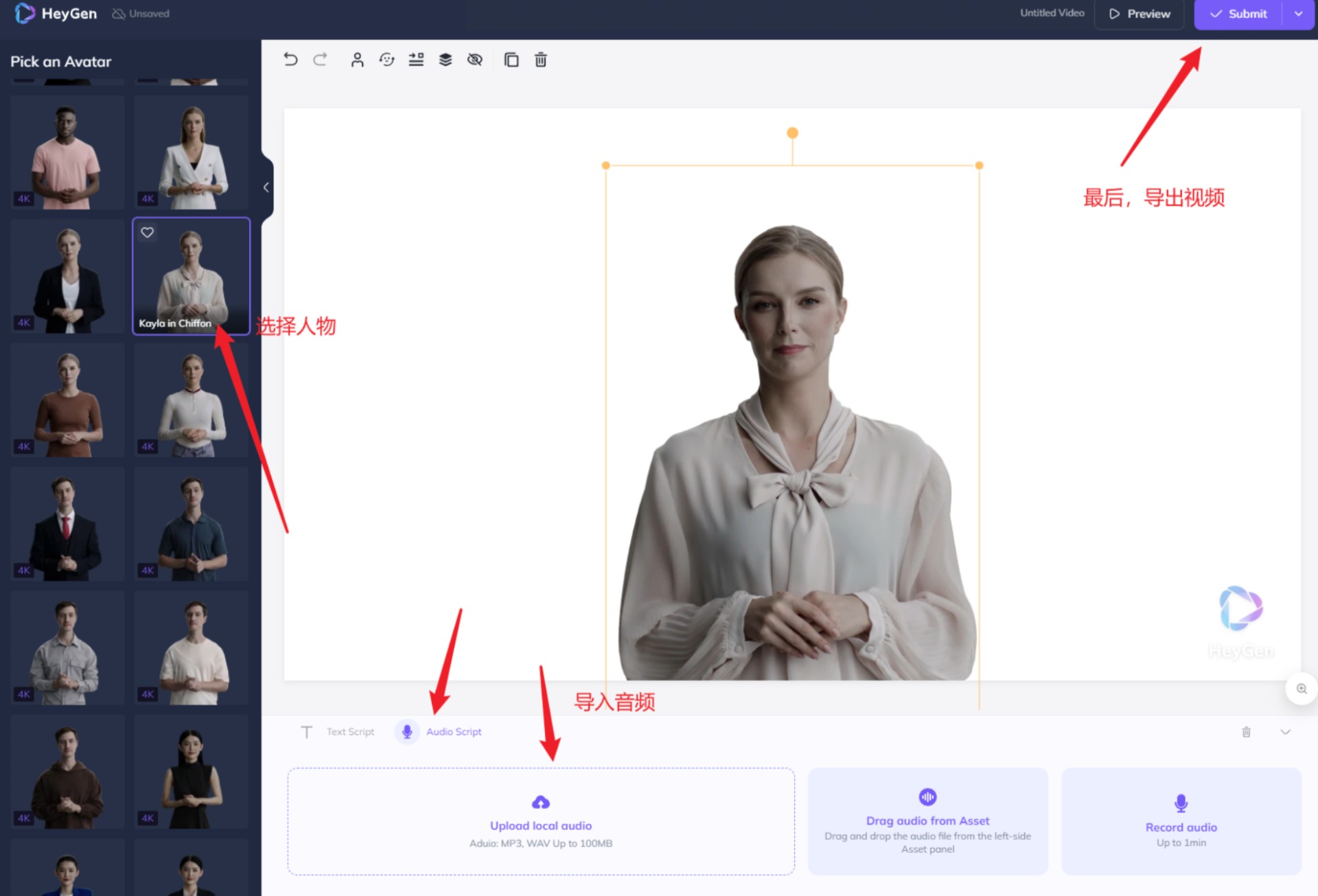The height and width of the screenshot is (896, 1318).
Task: Click the trash icon in top toolbar
Action: pyautogui.click(x=541, y=60)
